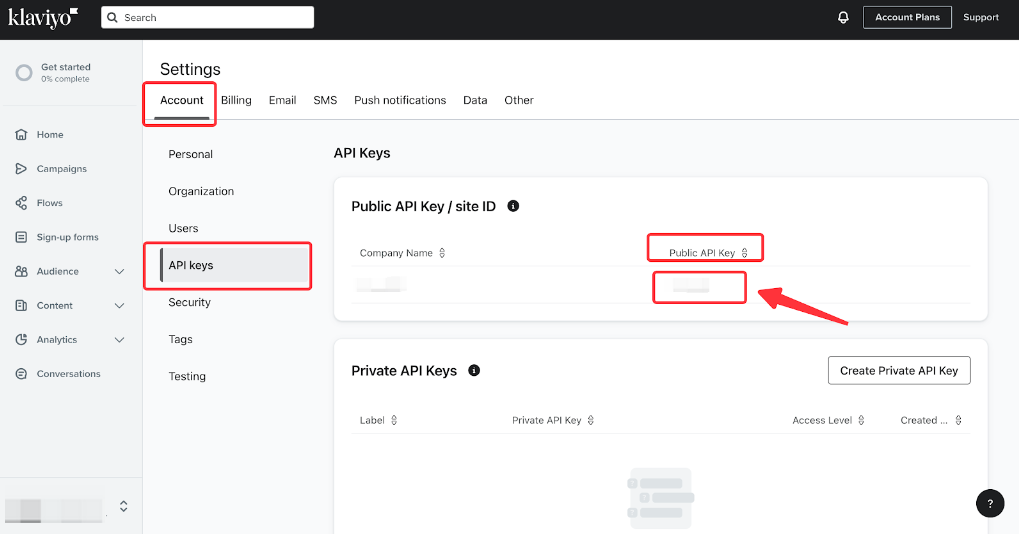1019x541 pixels.
Task: Open the account switcher arrows
Action: click(123, 506)
